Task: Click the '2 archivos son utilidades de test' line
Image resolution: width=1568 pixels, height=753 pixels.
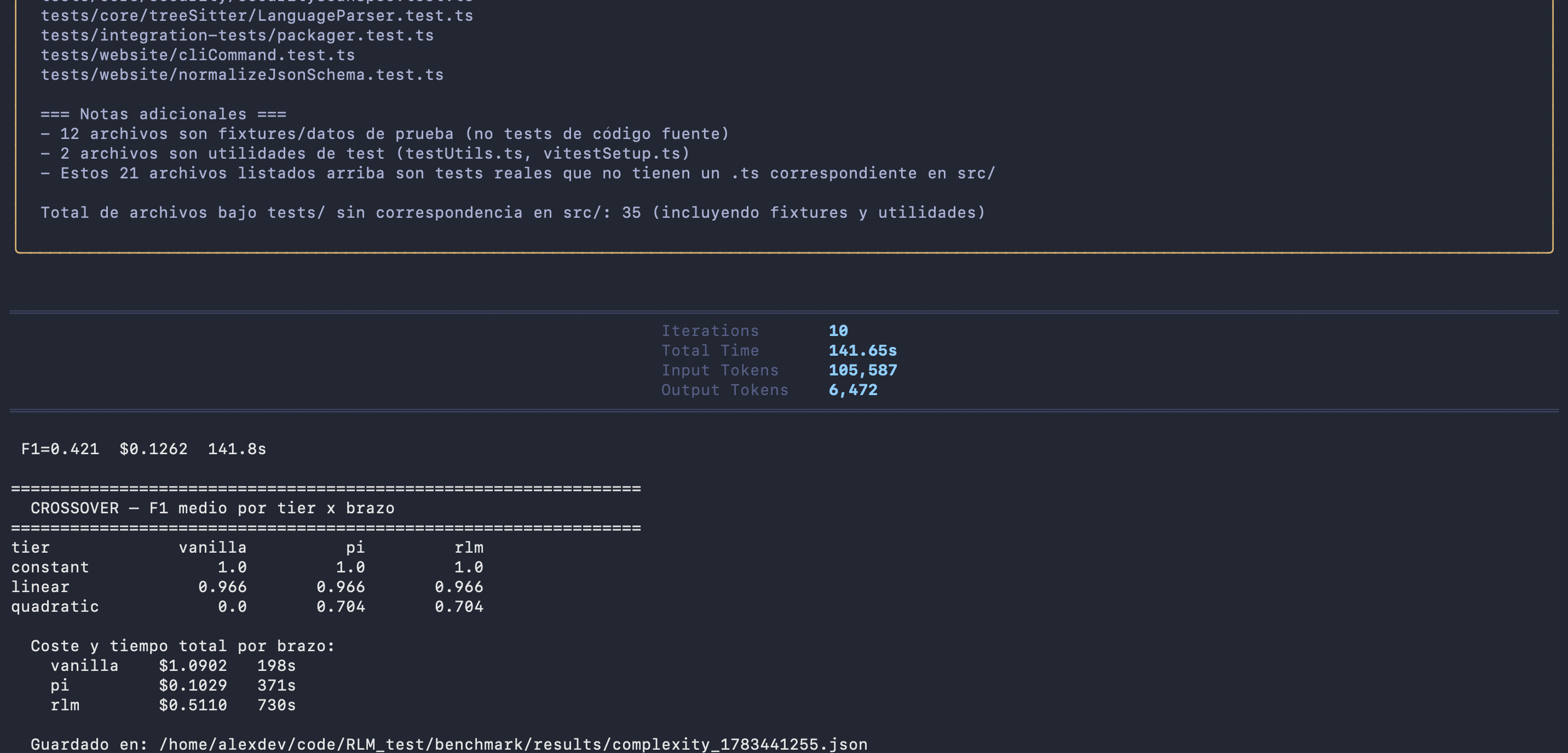Action: (365, 153)
